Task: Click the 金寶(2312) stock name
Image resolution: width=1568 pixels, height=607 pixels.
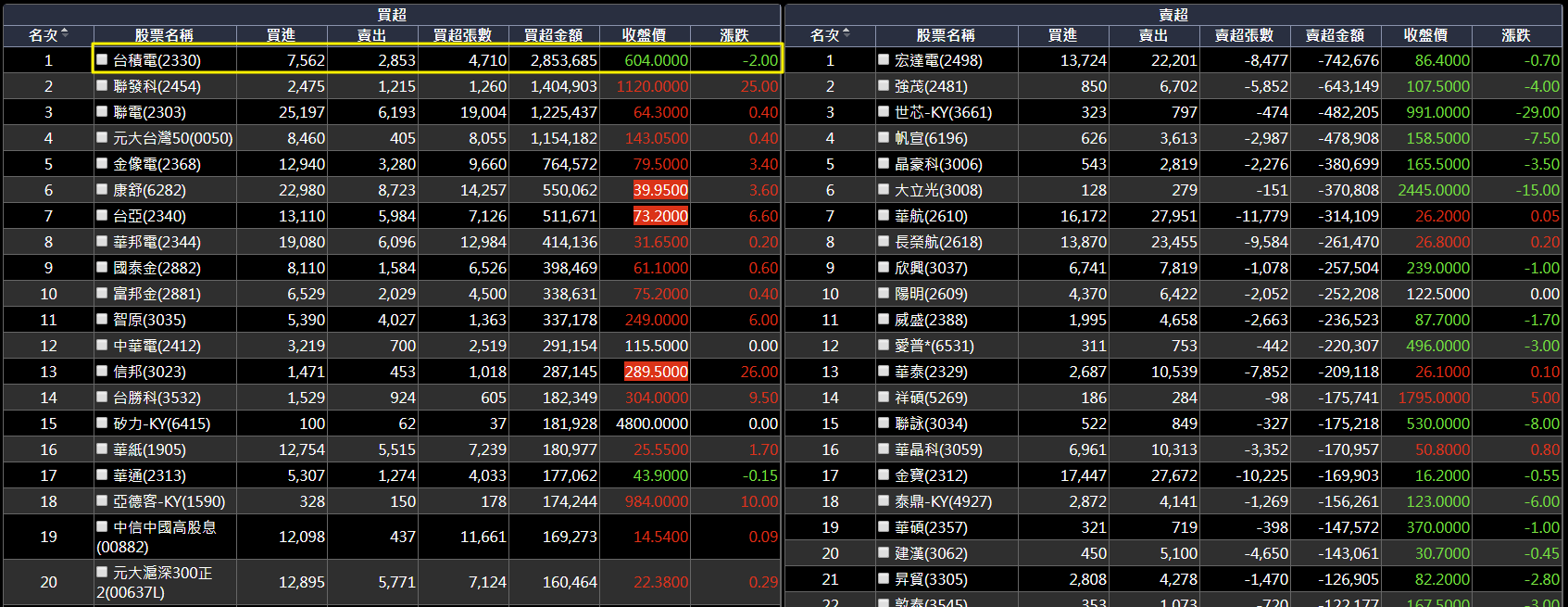Action: point(931,475)
